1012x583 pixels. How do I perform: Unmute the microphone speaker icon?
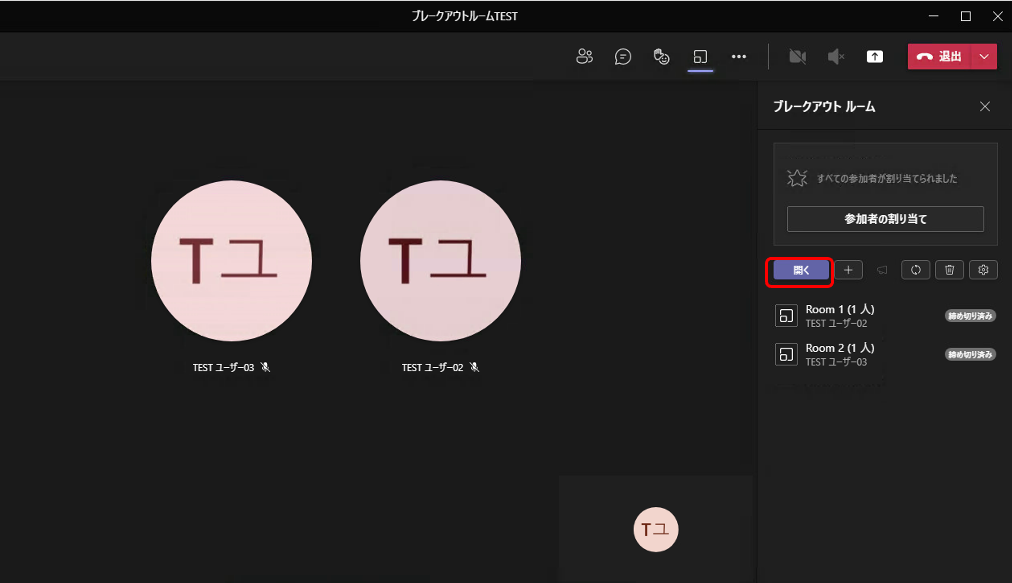(836, 57)
